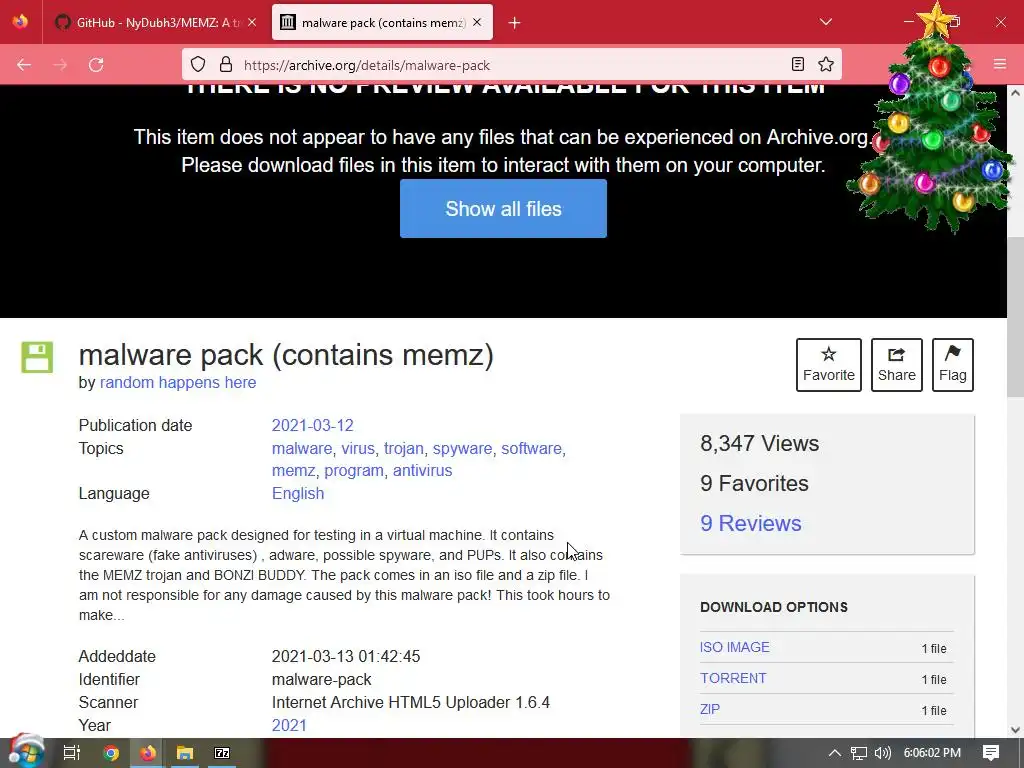
Task: Open the program topic link
Action: 353,470
